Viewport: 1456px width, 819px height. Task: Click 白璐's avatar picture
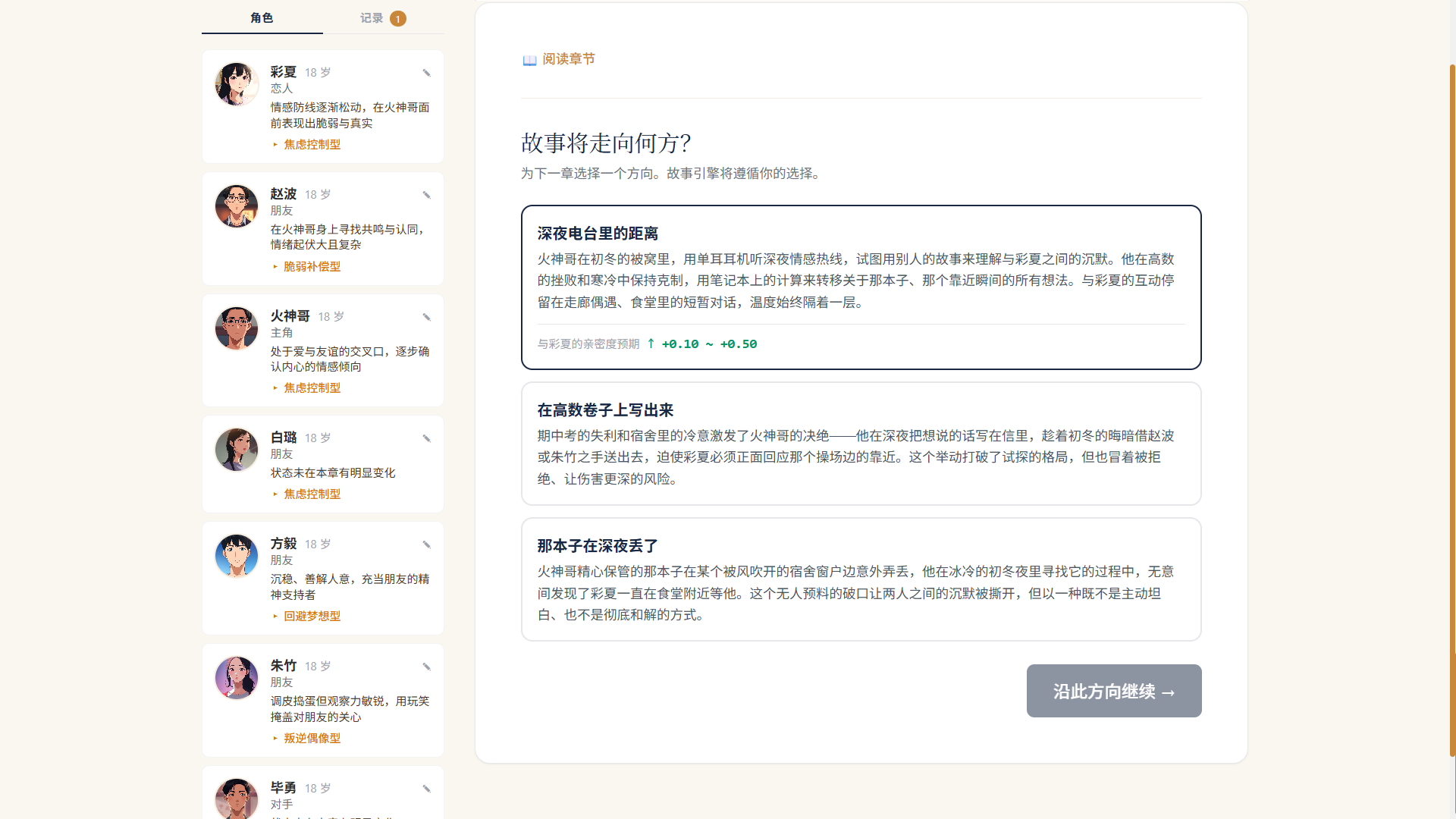point(237,449)
